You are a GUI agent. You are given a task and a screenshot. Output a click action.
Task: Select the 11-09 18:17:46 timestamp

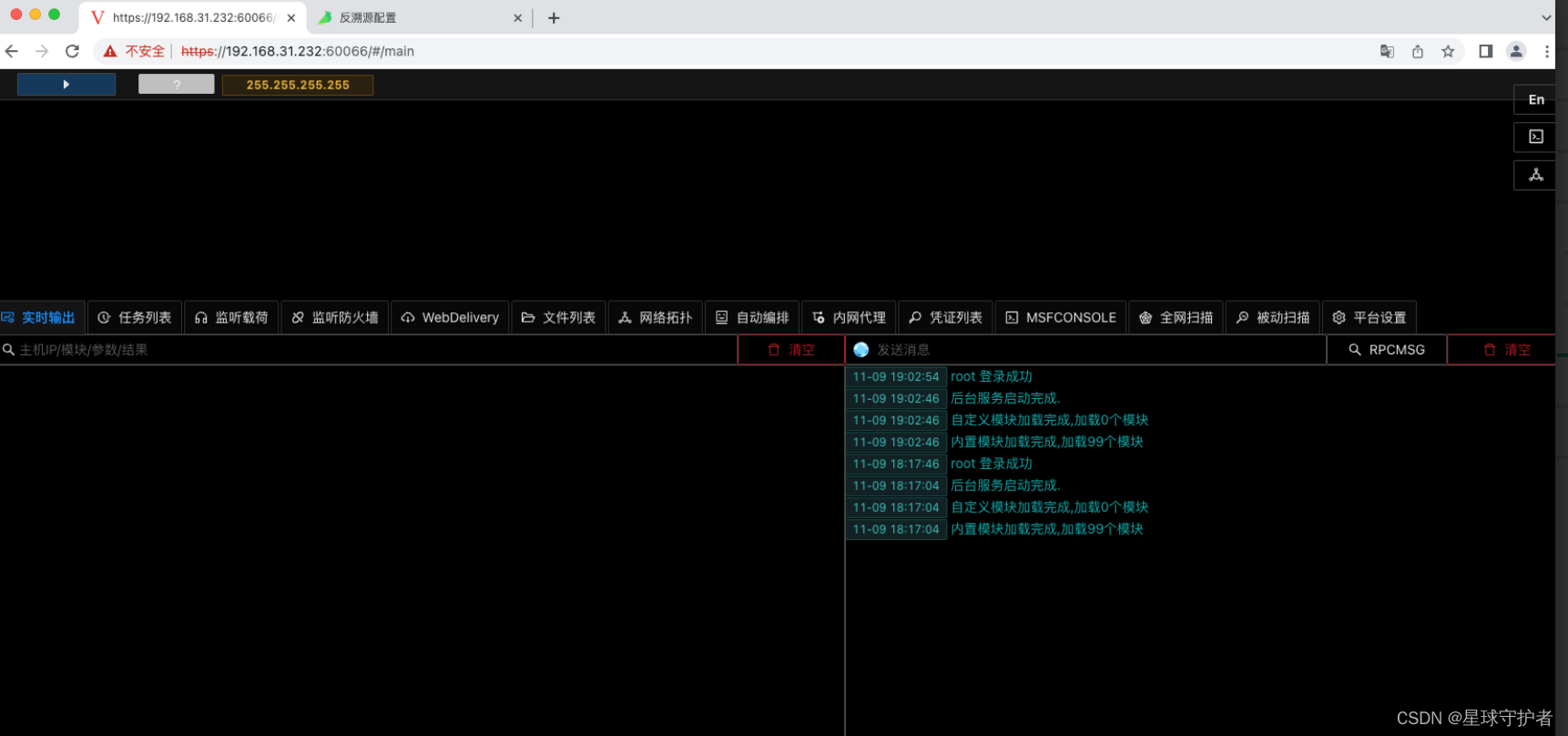(896, 464)
